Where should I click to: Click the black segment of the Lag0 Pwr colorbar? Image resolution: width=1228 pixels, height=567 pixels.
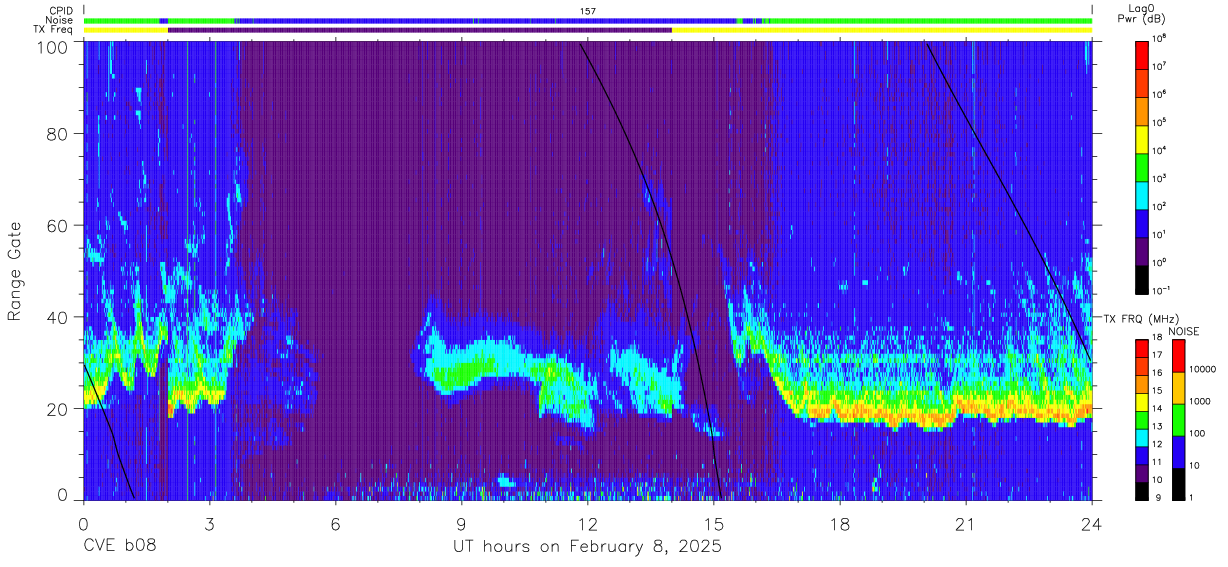coord(1142,278)
